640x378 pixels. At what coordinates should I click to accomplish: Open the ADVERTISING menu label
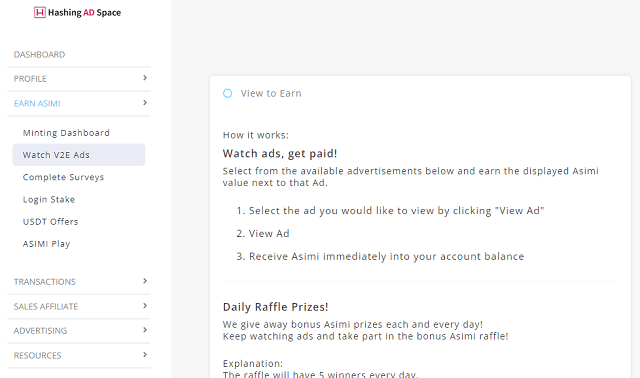pyautogui.click(x=40, y=331)
